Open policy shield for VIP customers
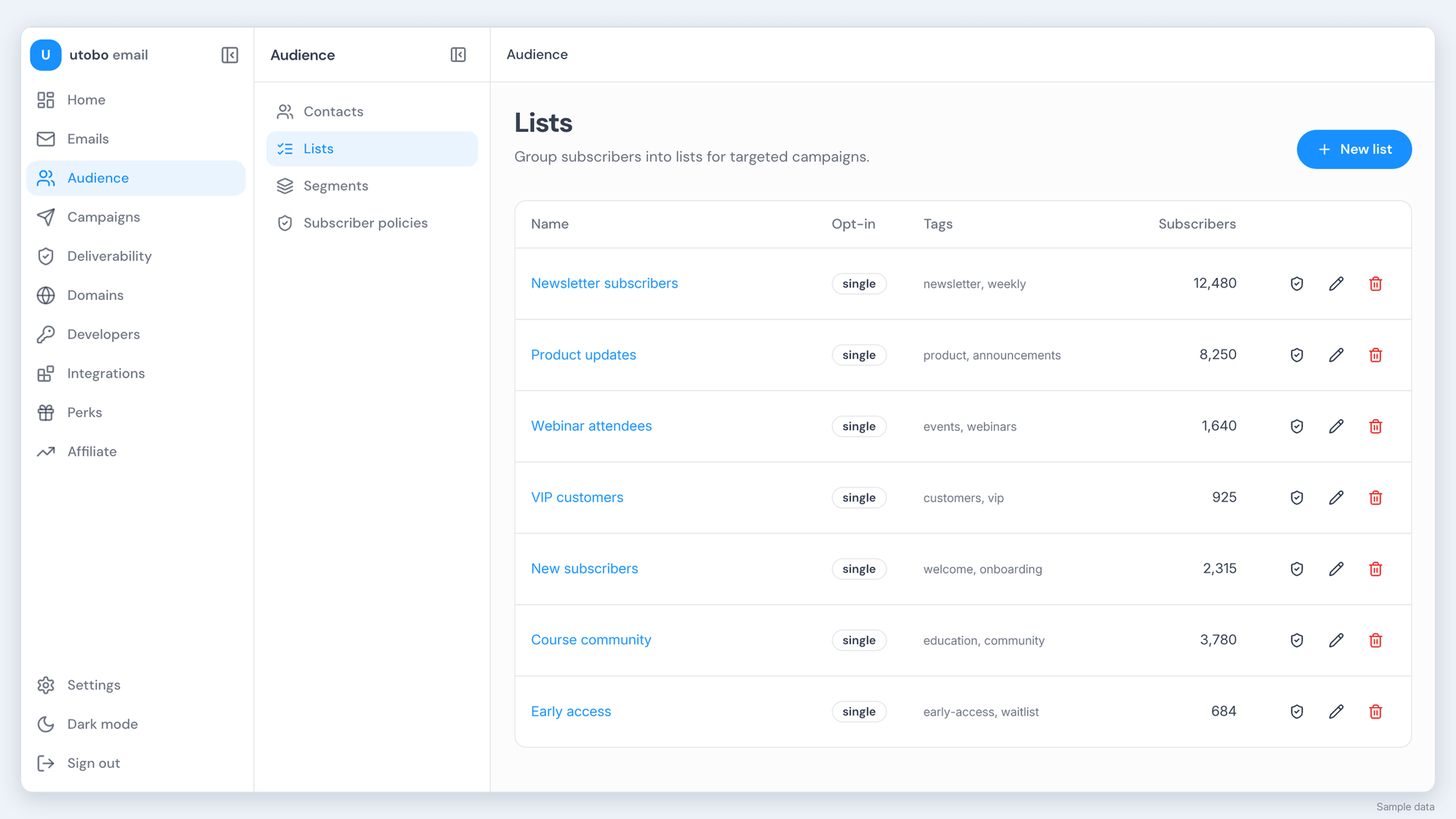The height and width of the screenshot is (819, 1456). pyautogui.click(x=1297, y=498)
